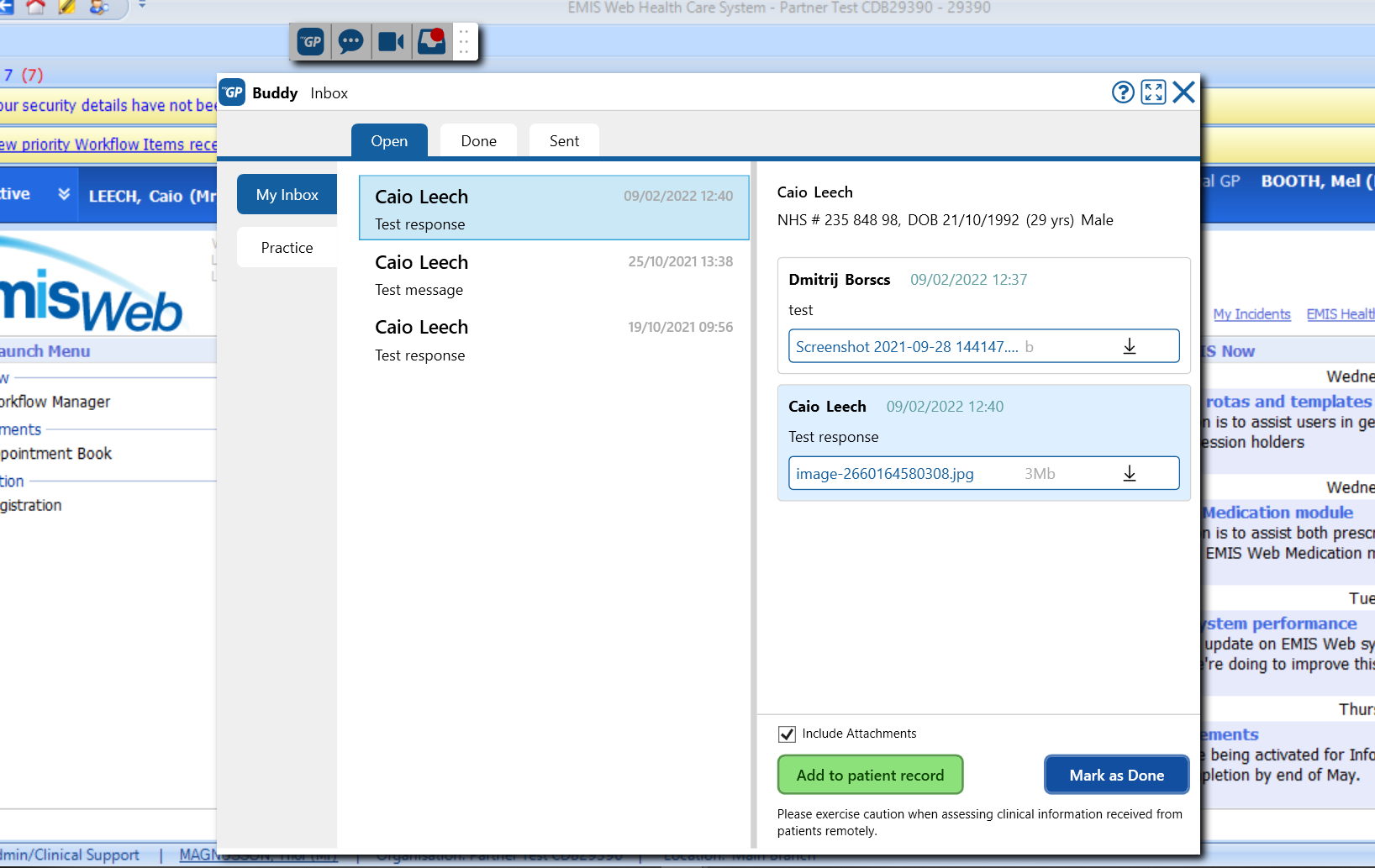This screenshot has width=1375, height=868.
Task: Open rotas and templates news item
Action: coord(1288,401)
